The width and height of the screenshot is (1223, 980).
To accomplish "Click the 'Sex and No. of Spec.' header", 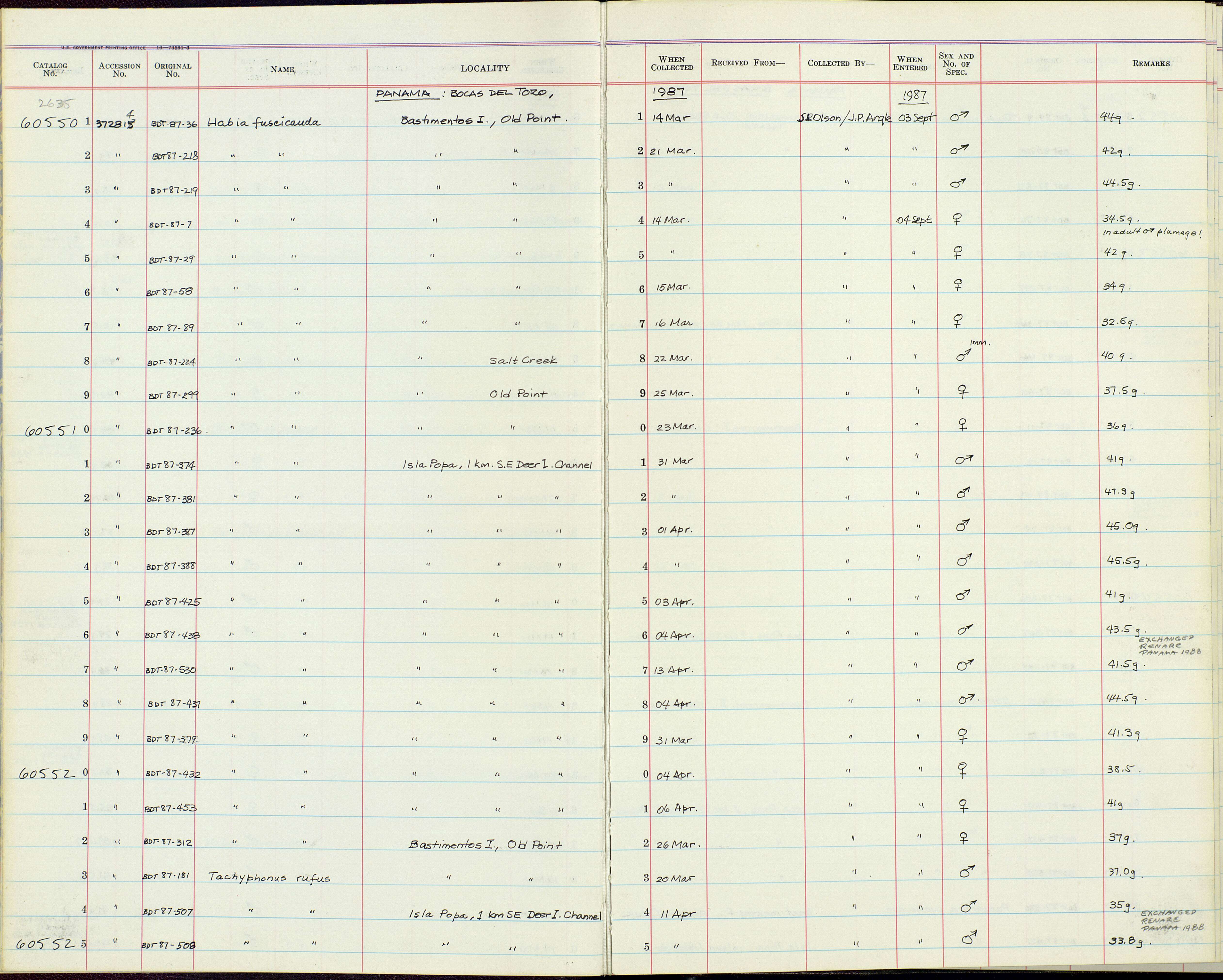I will pyautogui.click(x=956, y=64).
